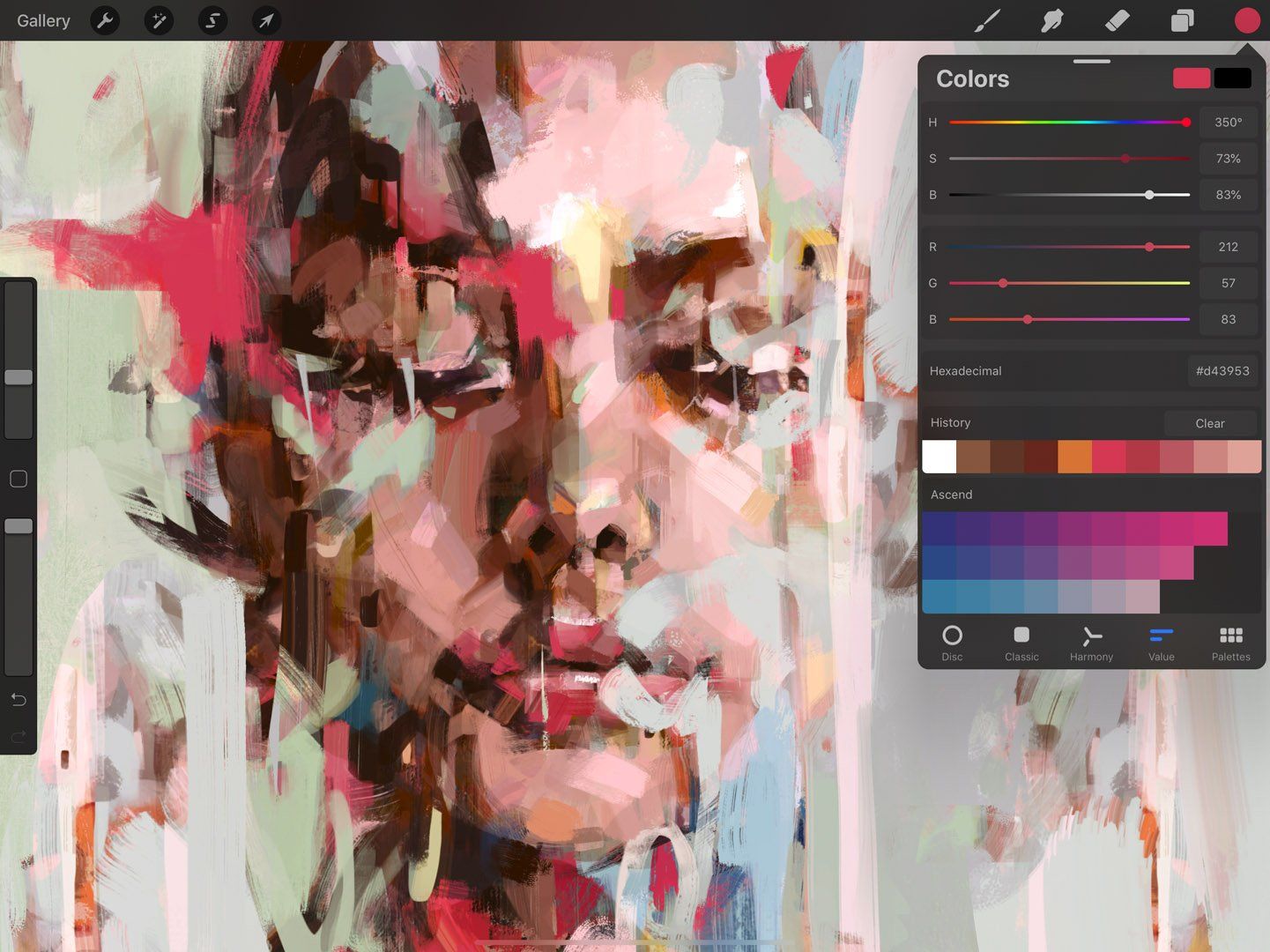Open the Actions wrench menu

(x=105, y=20)
